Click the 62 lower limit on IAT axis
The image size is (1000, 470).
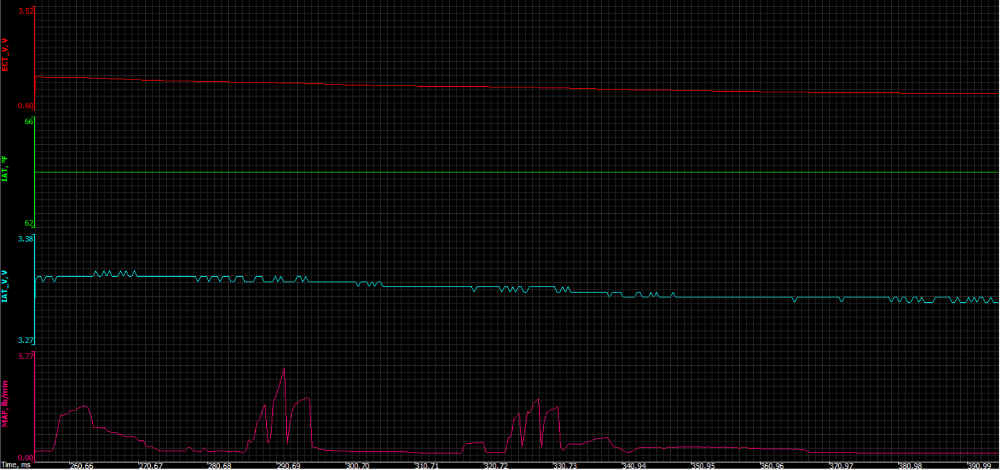(29, 223)
